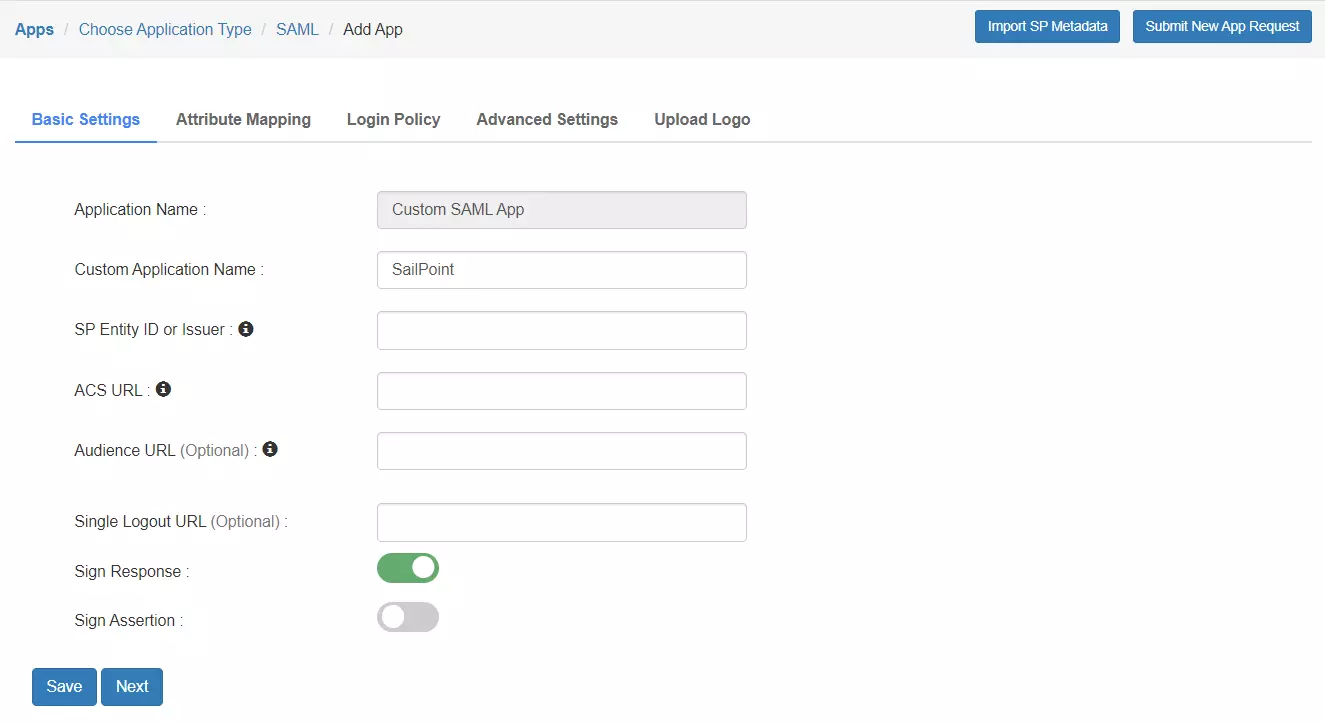Switch to the Attribute Mapping tab
The height and width of the screenshot is (723, 1325).
243,119
